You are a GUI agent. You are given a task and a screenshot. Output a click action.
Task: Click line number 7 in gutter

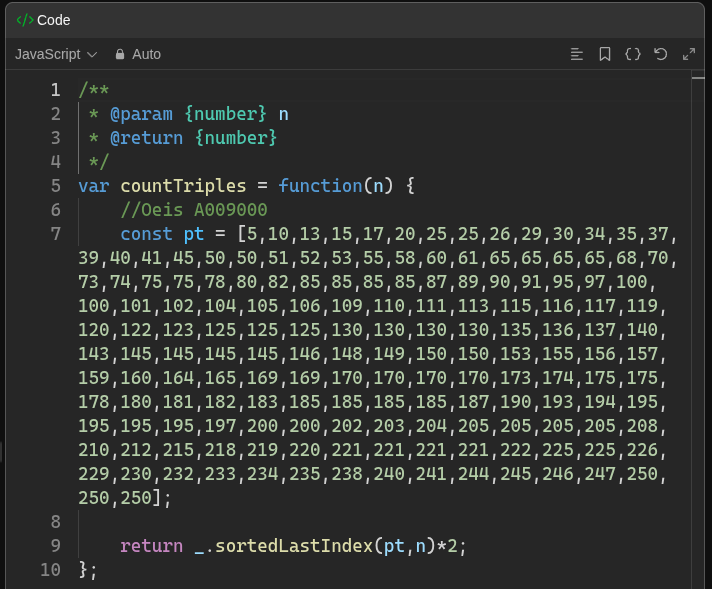[55, 234]
